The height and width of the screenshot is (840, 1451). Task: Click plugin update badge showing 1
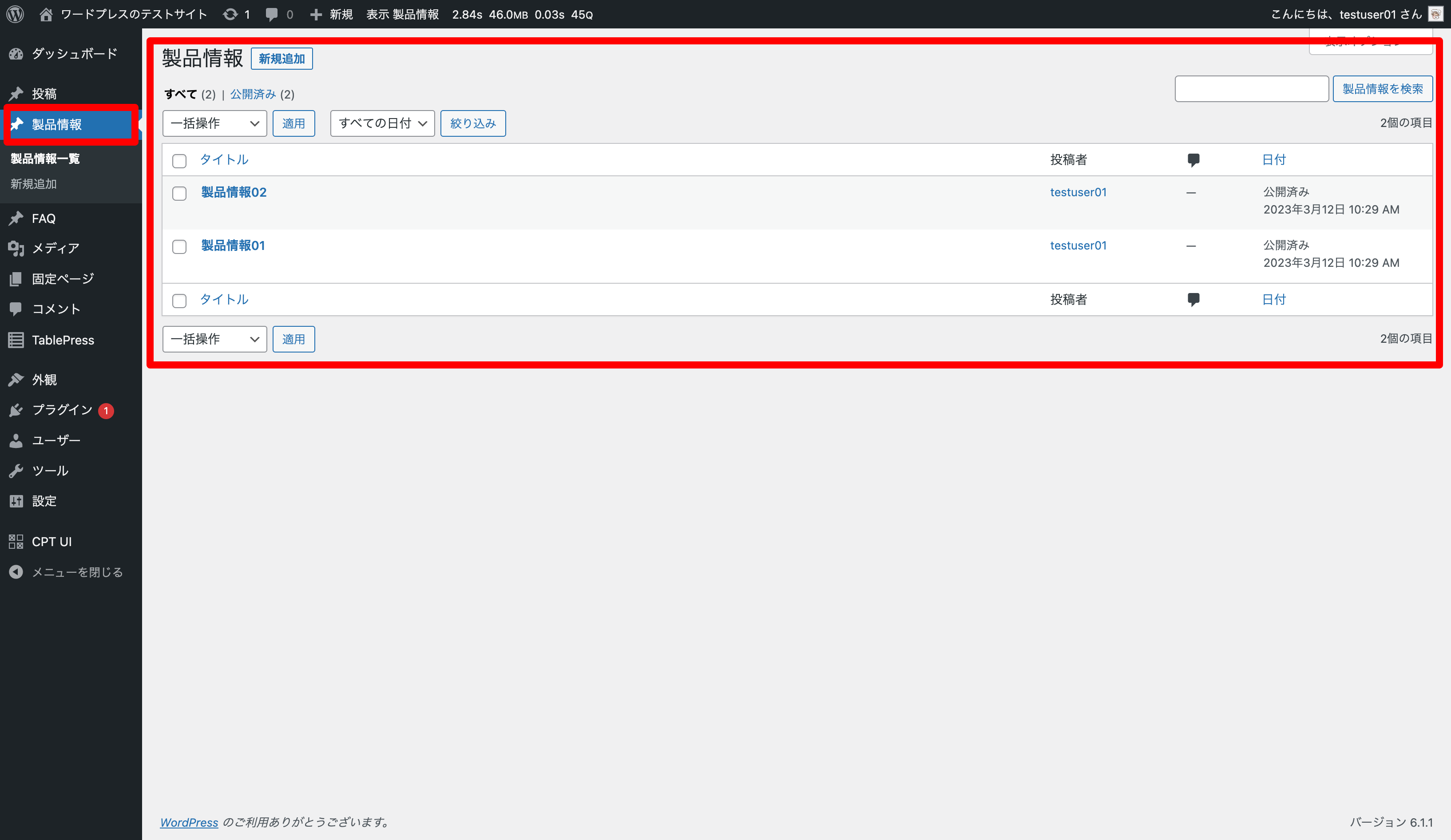(106, 411)
